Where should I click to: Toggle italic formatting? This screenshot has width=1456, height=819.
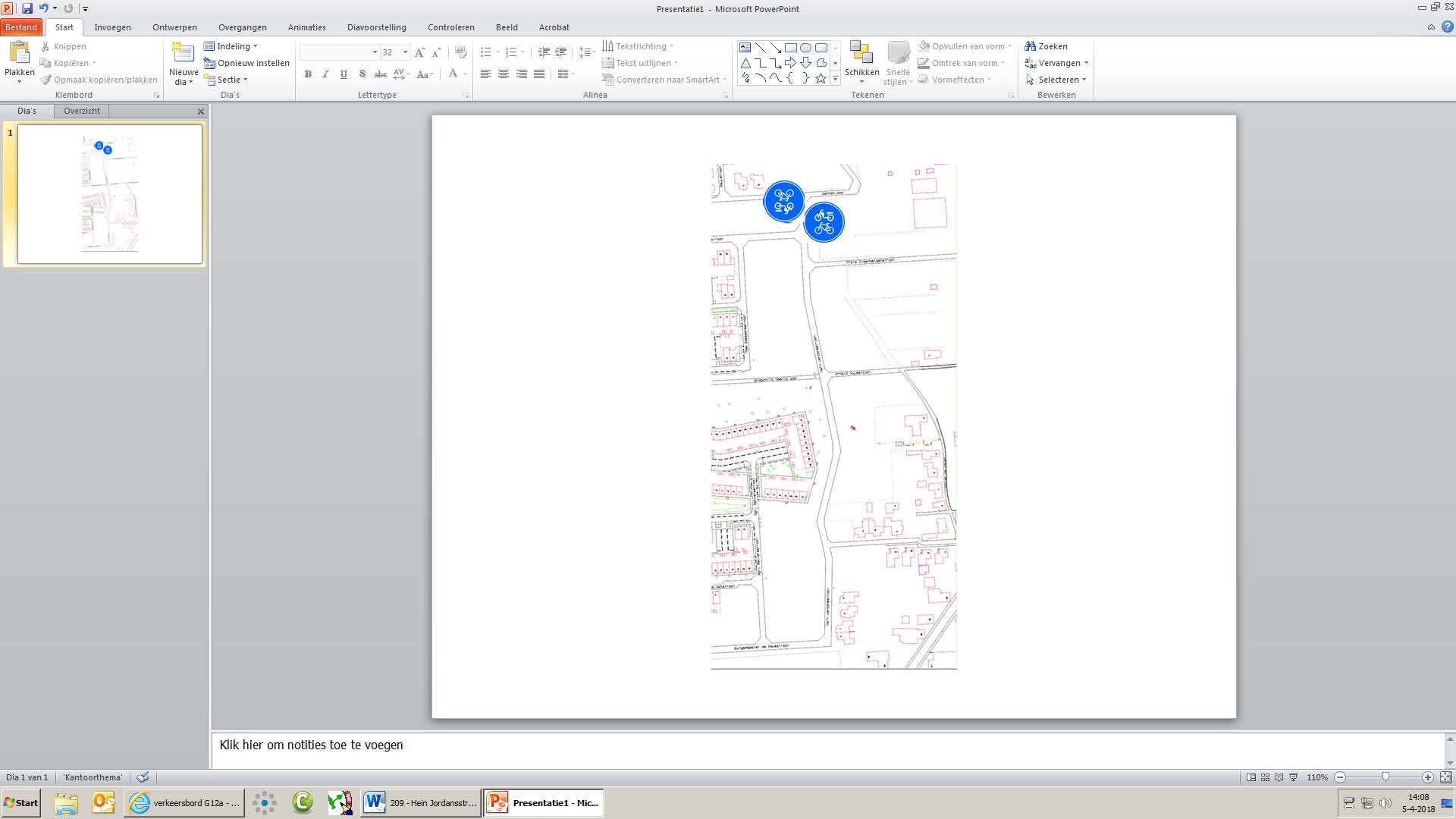point(326,74)
